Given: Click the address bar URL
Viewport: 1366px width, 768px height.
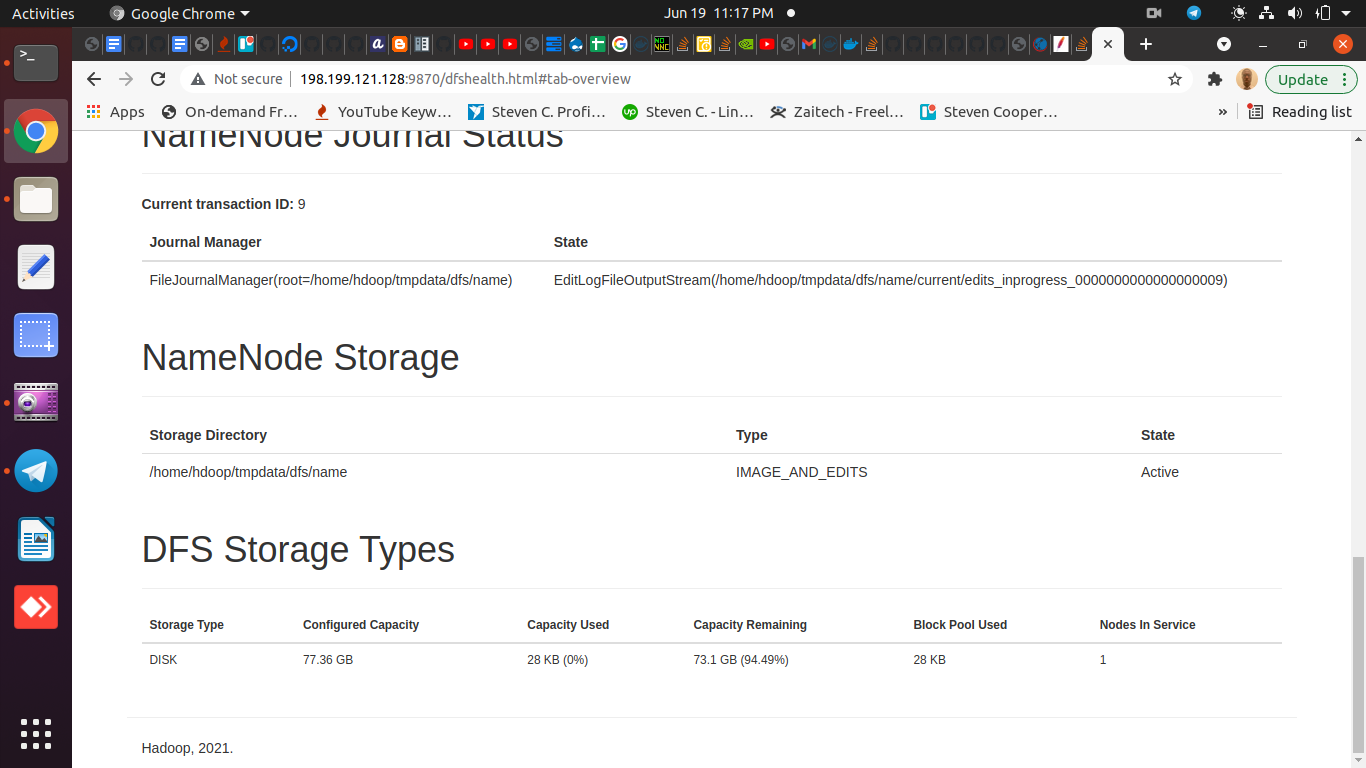Looking at the screenshot, I should coord(465,79).
